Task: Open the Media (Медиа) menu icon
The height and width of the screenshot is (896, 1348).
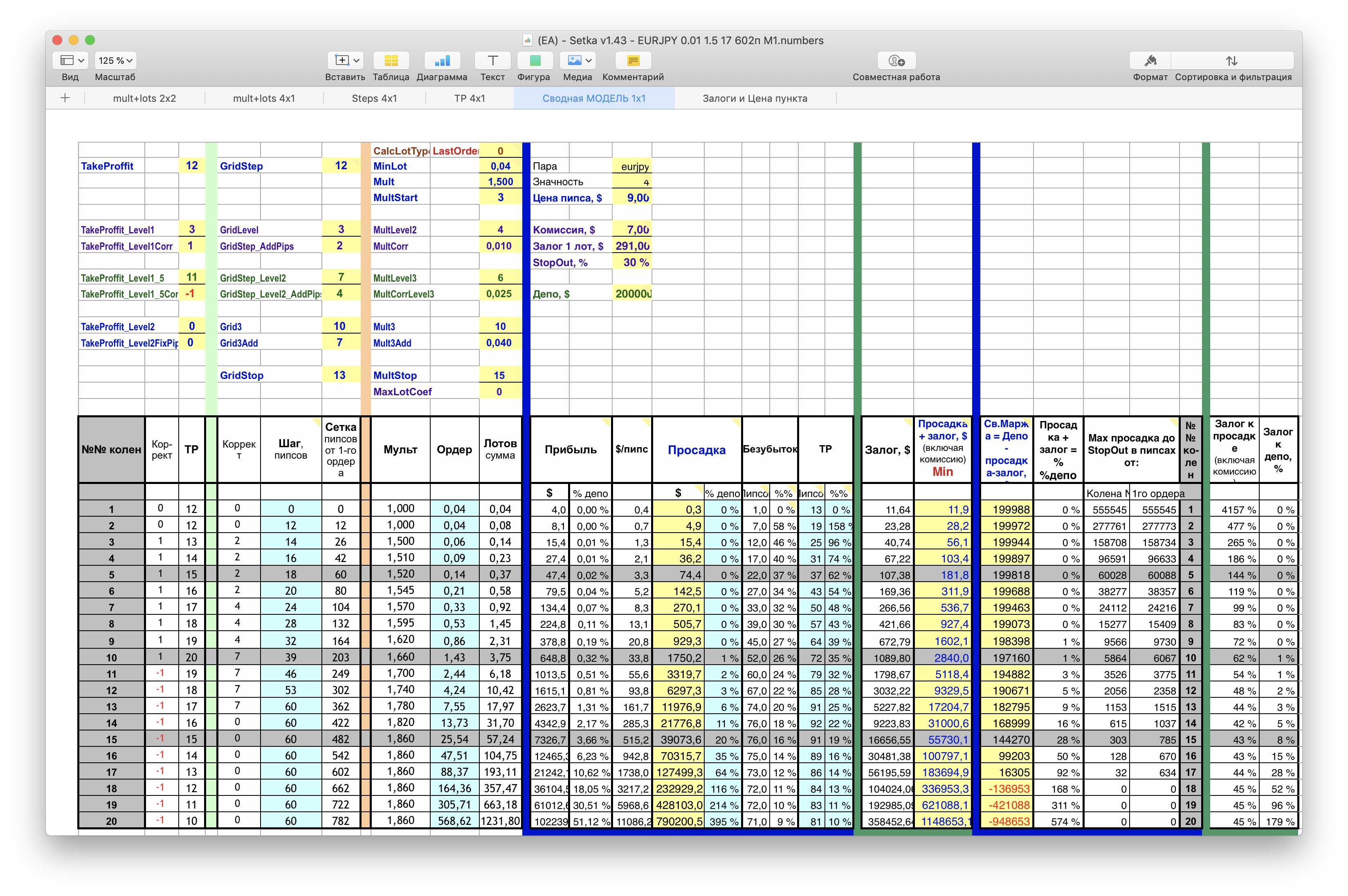Action: click(575, 60)
